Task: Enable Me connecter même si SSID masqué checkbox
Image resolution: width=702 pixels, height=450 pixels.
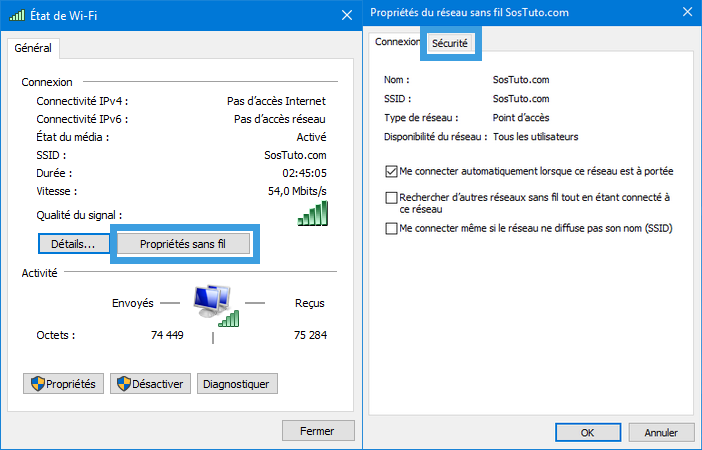Action: 391,228
